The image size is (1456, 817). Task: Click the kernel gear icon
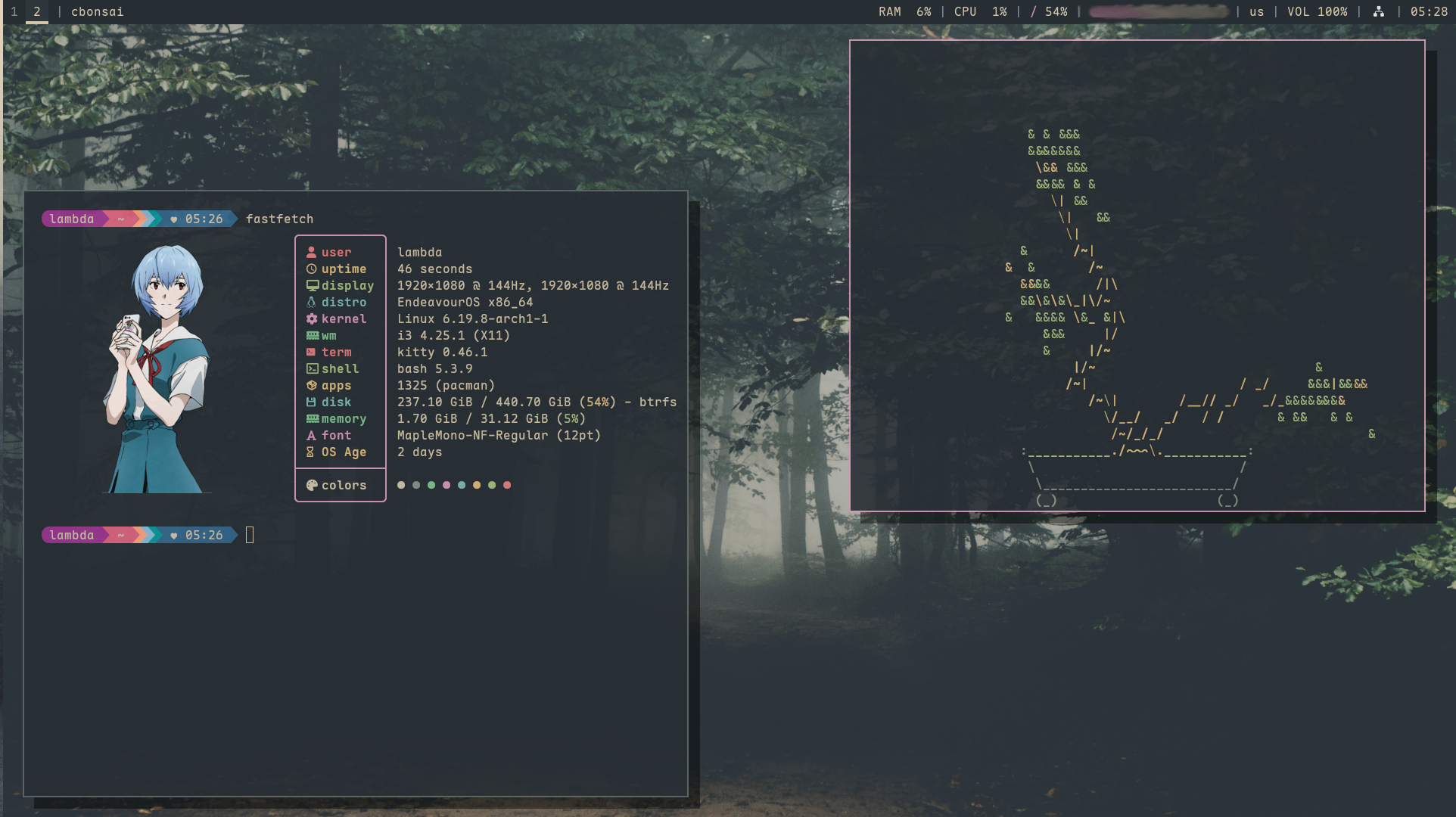point(311,319)
